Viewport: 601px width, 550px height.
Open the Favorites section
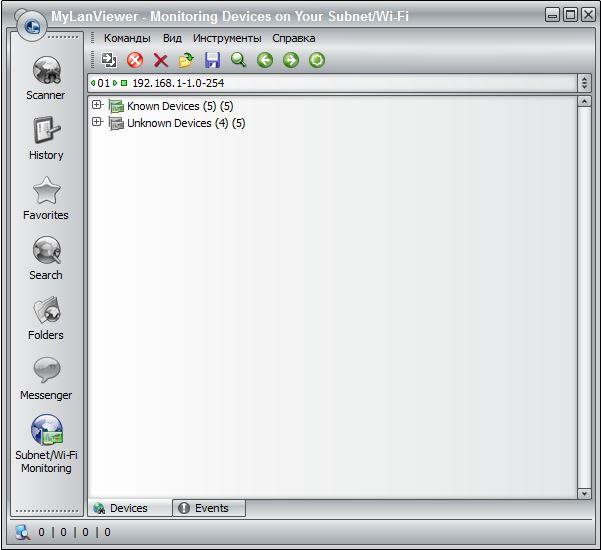coord(46,198)
